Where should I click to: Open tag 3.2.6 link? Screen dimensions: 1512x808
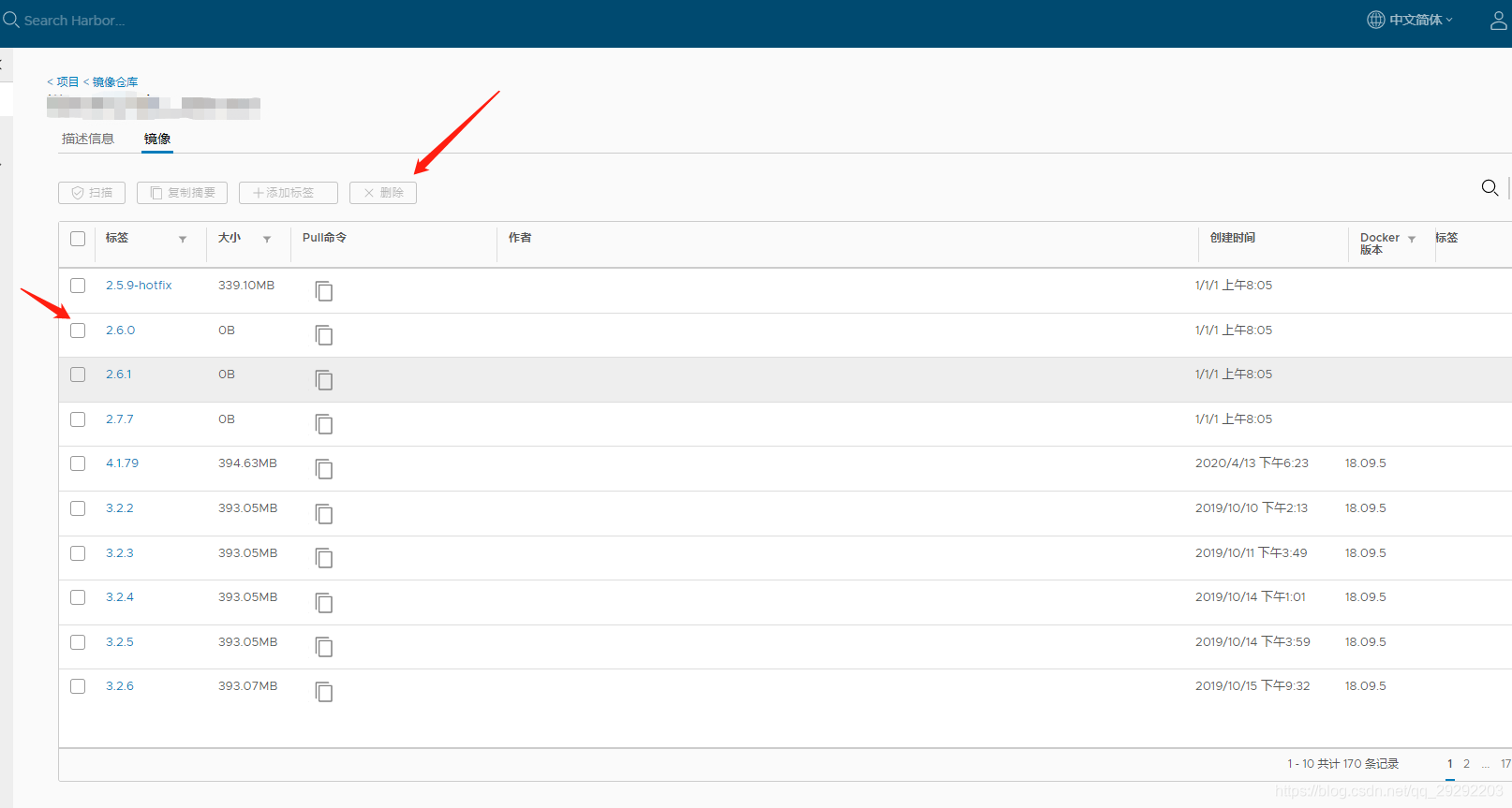coord(119,686)
